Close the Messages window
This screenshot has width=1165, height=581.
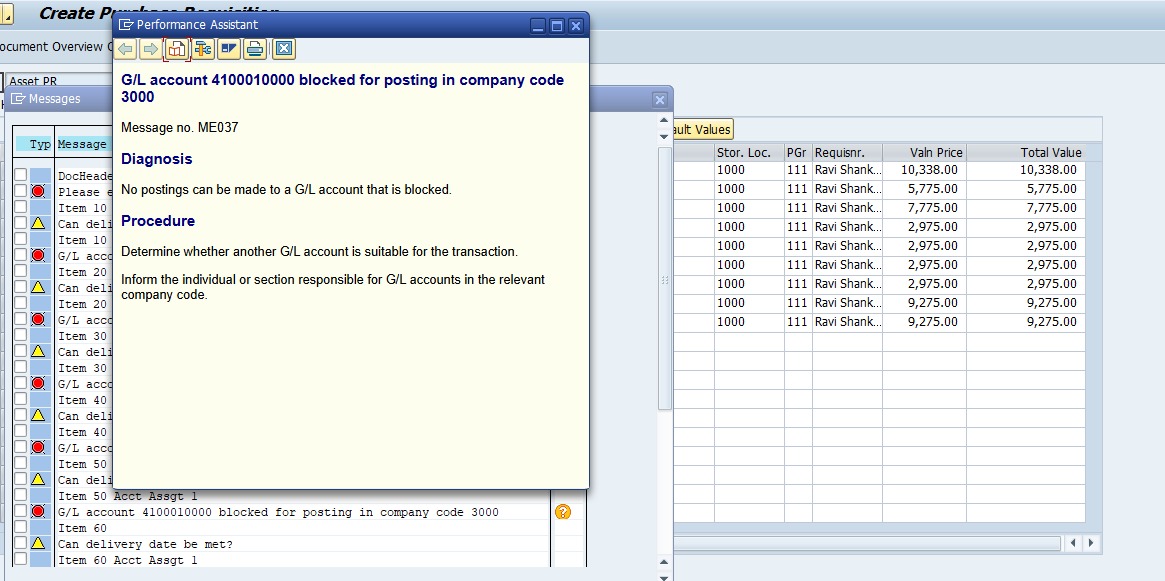click(x=660, y=100)
